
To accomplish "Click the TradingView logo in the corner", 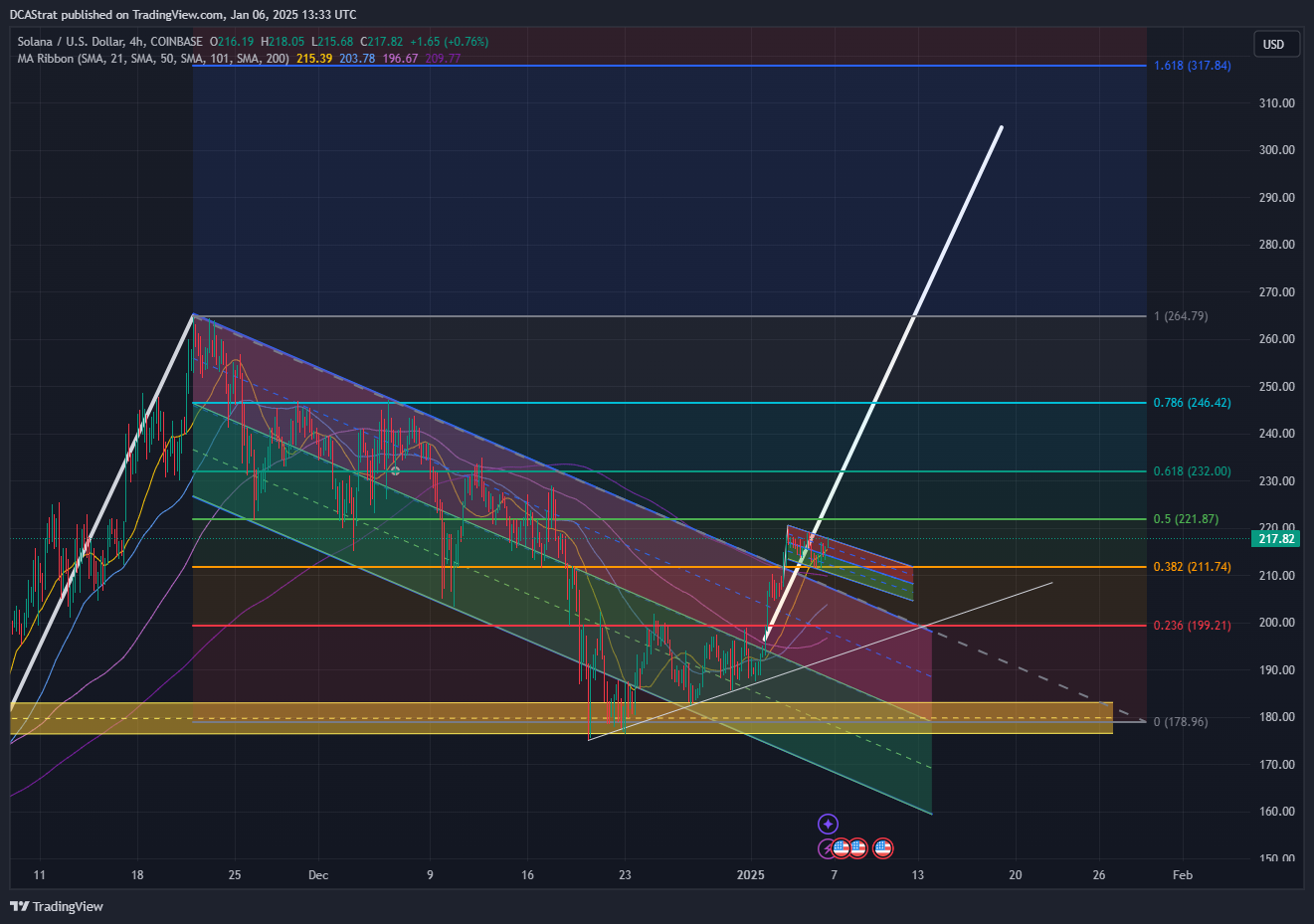I will coord(57,906).
